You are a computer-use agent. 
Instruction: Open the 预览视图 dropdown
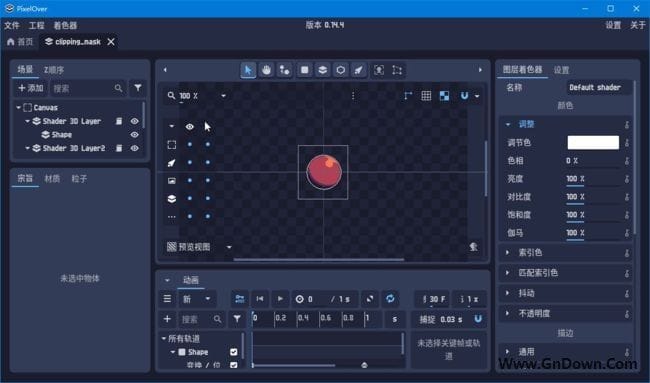[229, 247]
